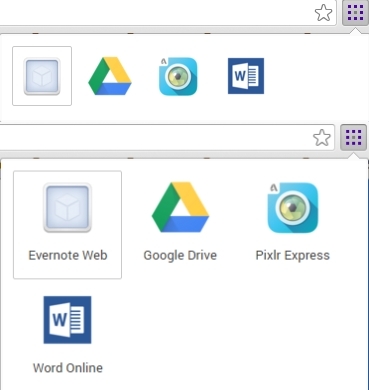
Task: Click the "Pixlr Express" label
Action: (293, 255)
